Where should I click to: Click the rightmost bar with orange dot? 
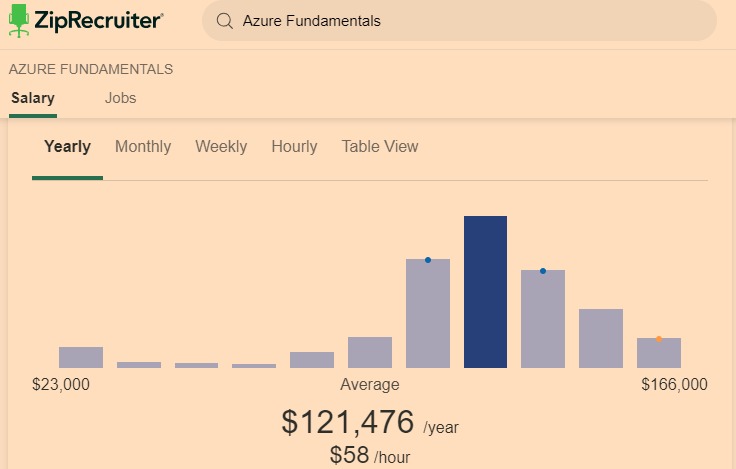(x=659, y=353)
